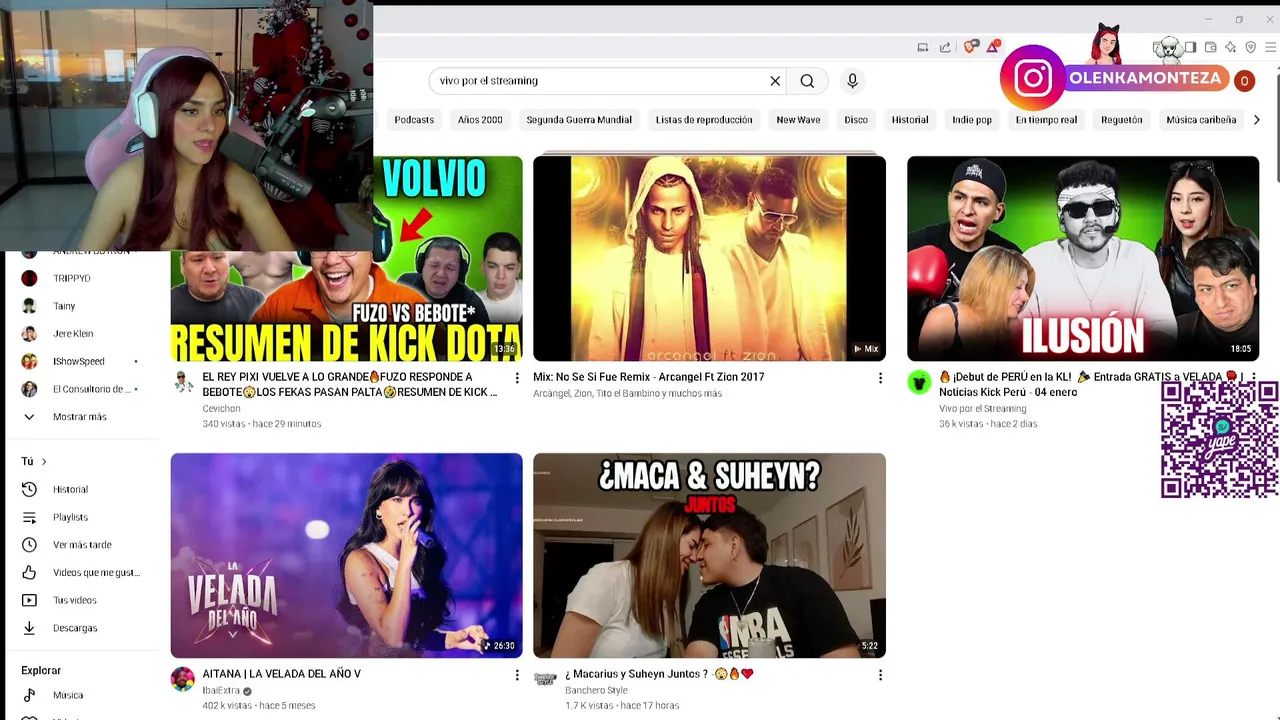Viewport: 1280px width, 720px height.
Task: Open the browser hamburger menu
Action: click(1271, 47)
